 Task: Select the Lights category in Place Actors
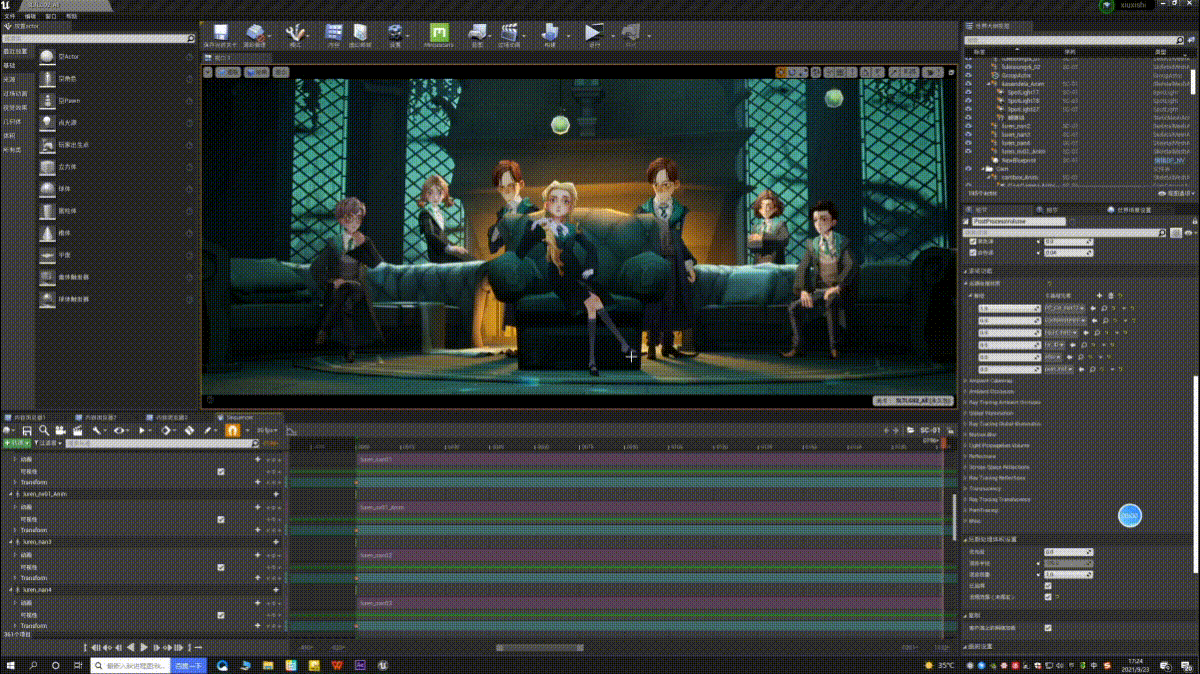pyautogui.click(x=9, y=78)
